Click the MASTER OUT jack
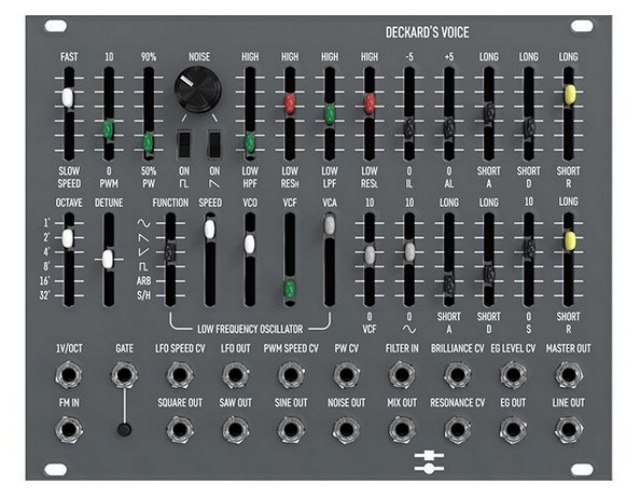Image resolution: width=640 pixels, height=498 pixels. coord(569,375)
